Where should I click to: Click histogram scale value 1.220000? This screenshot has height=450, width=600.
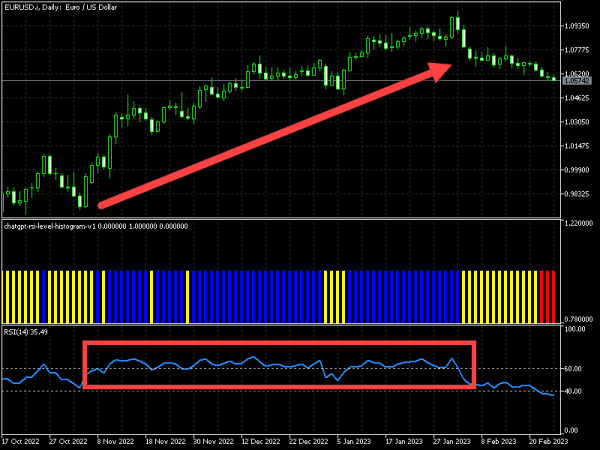(579, 223)
